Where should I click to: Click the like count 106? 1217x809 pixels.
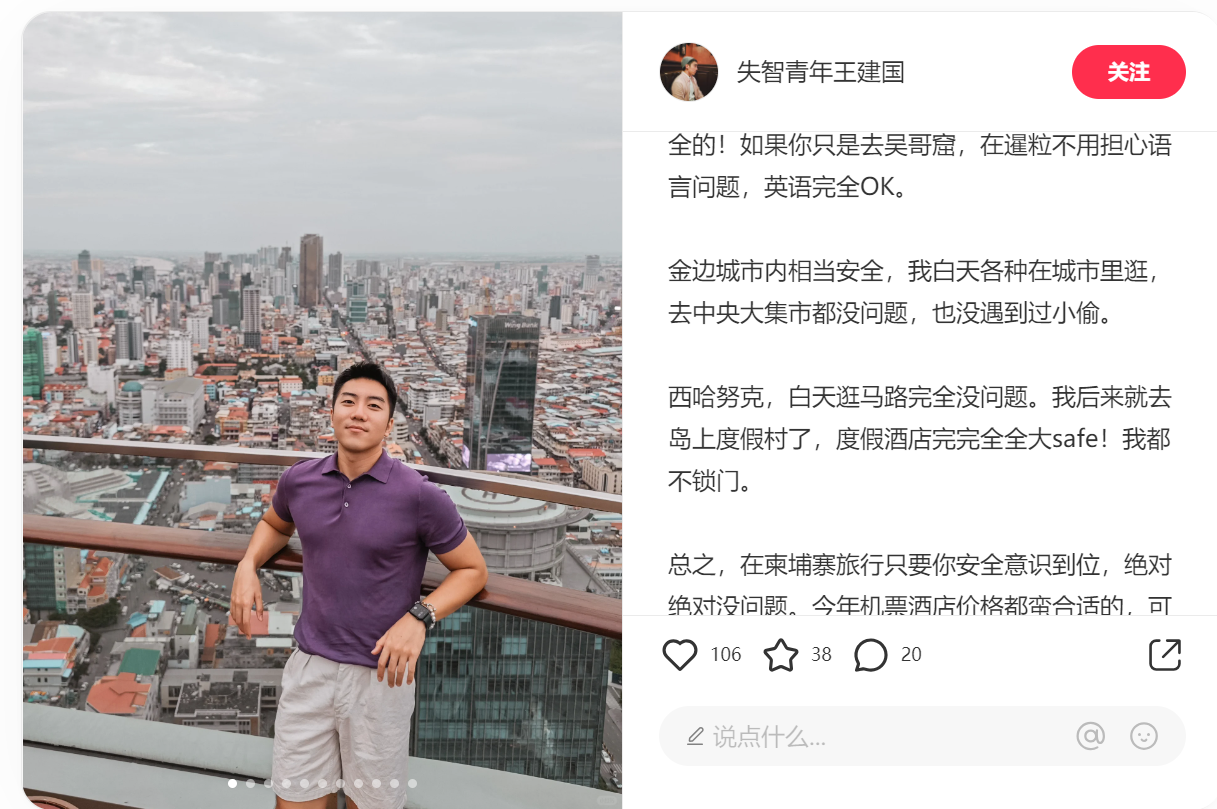[726, 655]
